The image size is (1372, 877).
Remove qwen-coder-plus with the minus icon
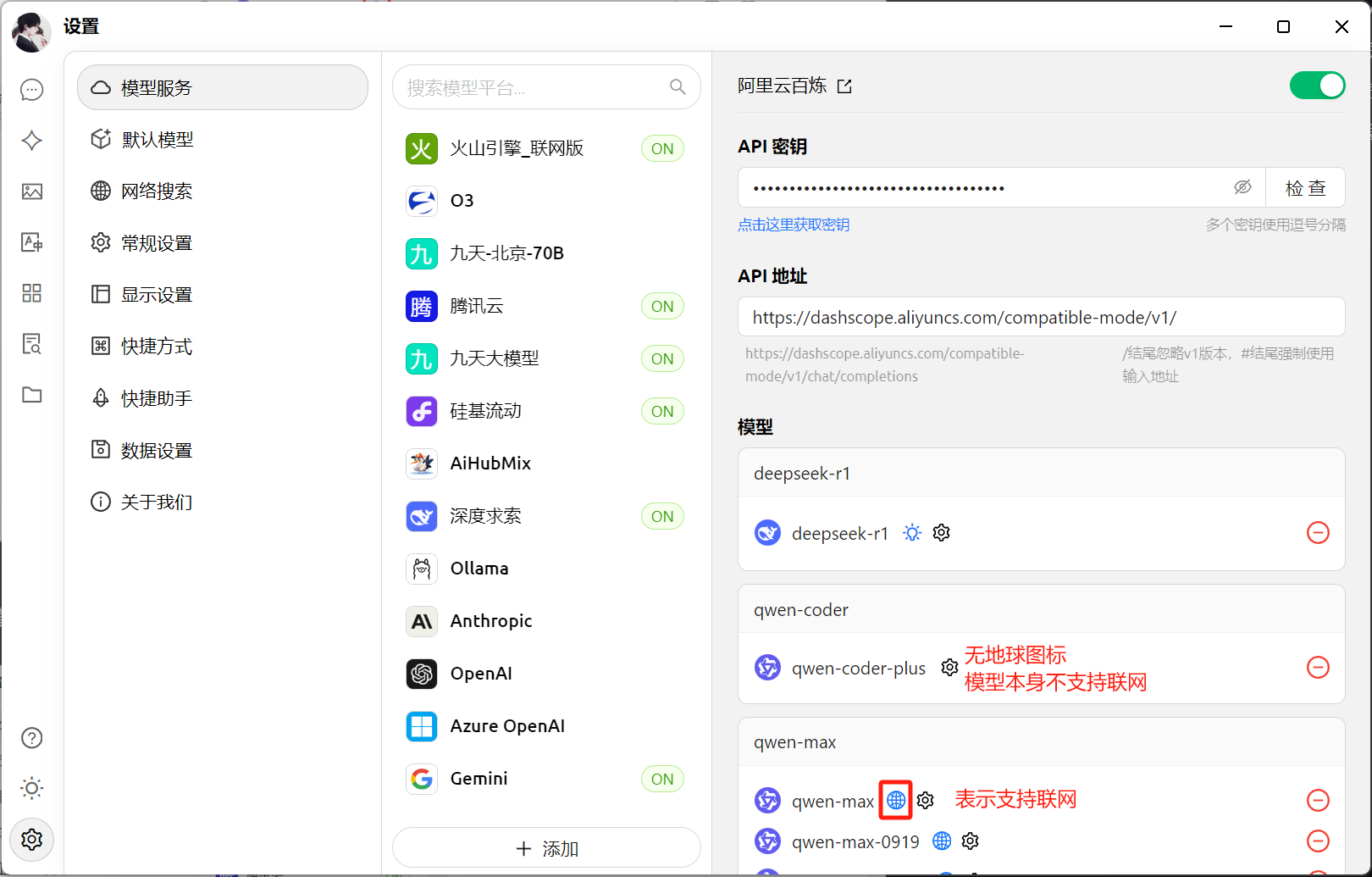pos(1318,668)
